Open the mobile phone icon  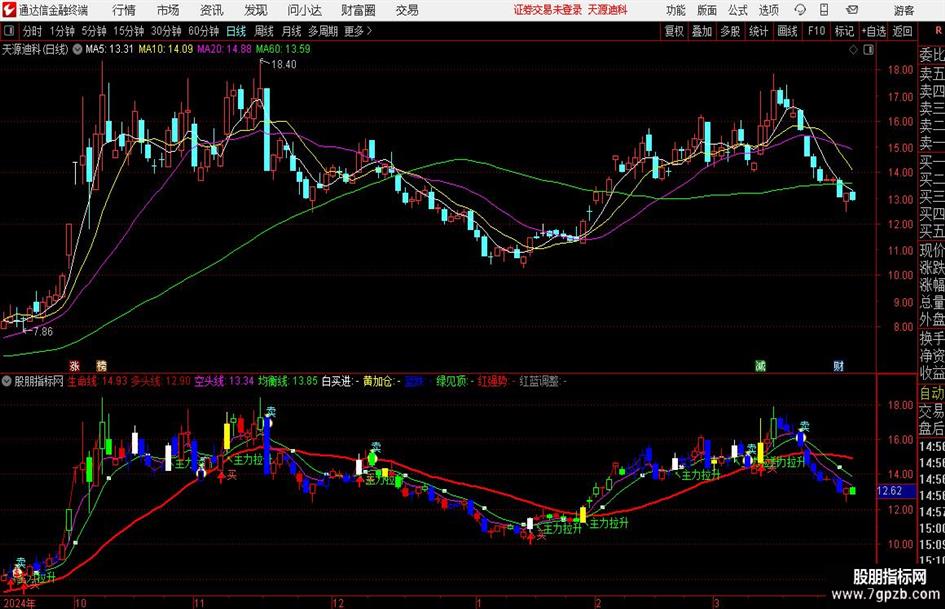[x=824, y=10]
